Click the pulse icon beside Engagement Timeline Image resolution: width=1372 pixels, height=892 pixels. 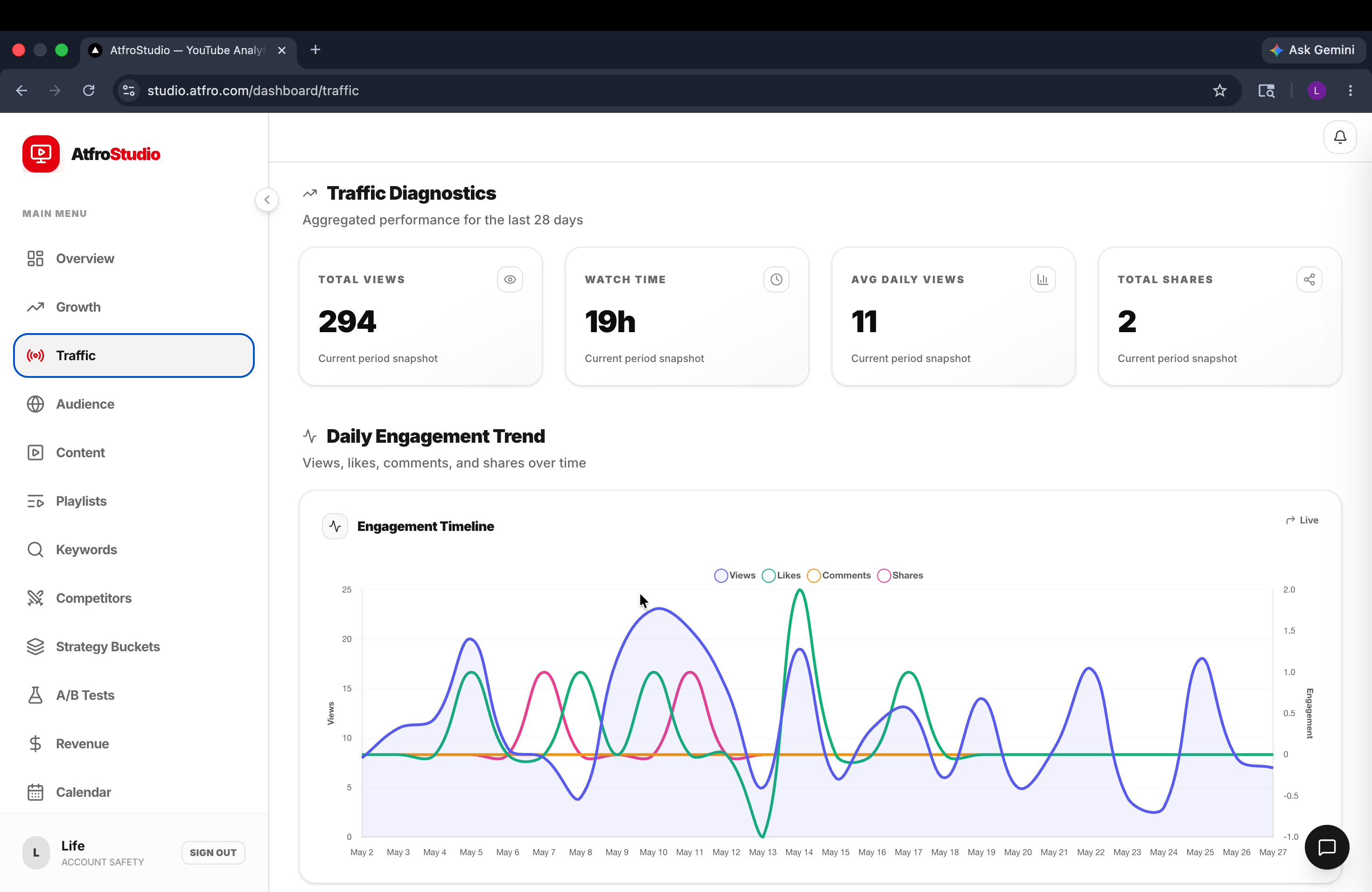(335, 526)
